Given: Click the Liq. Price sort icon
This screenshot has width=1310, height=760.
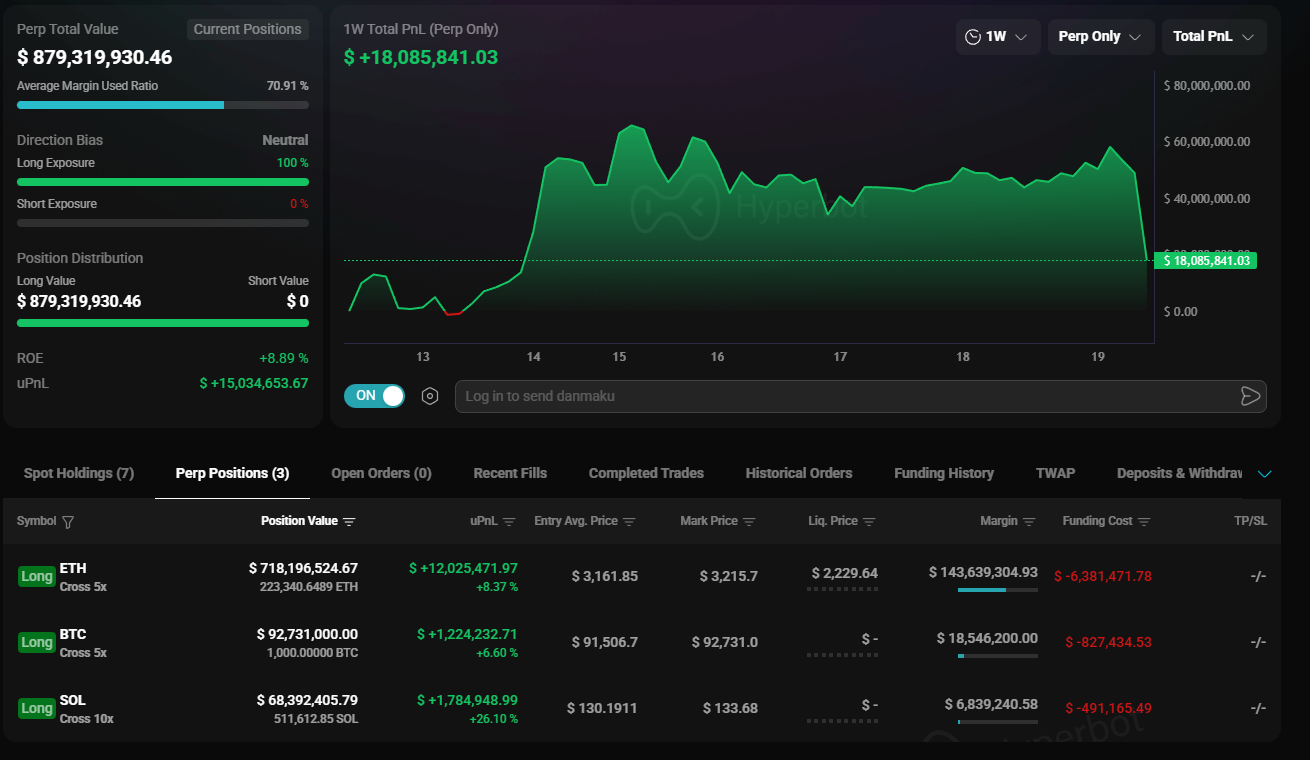Looking at the screenshot, I should pyautogui.click(x=869, y=522).
